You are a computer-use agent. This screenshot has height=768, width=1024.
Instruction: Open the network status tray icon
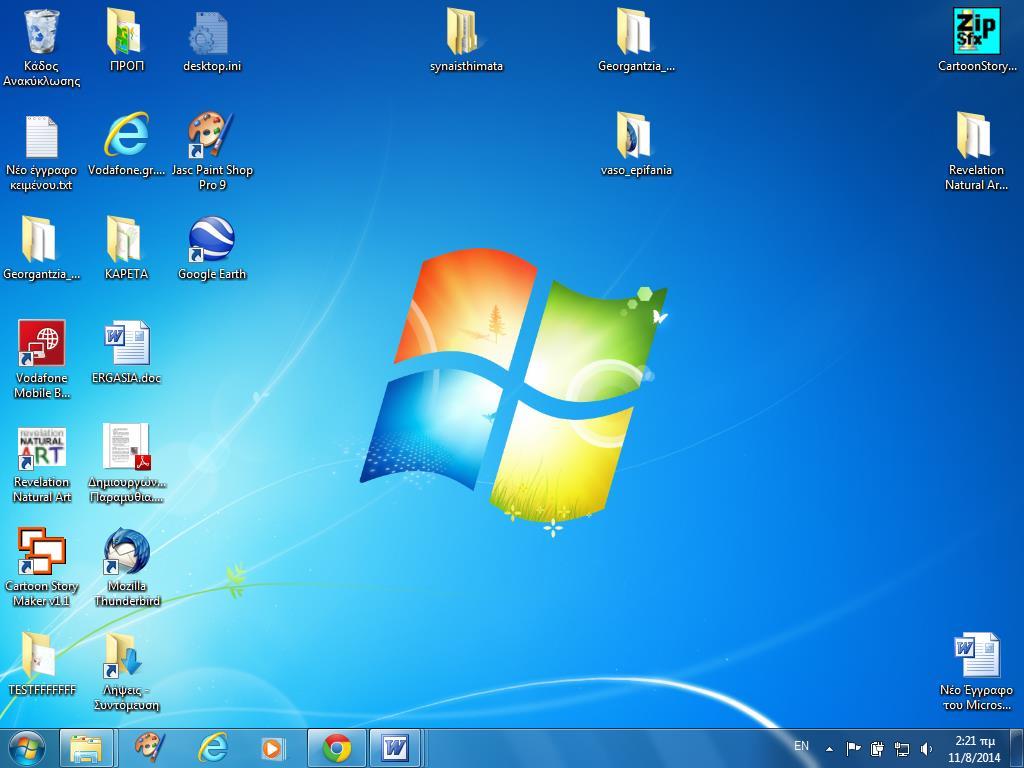tap(902, 748)
